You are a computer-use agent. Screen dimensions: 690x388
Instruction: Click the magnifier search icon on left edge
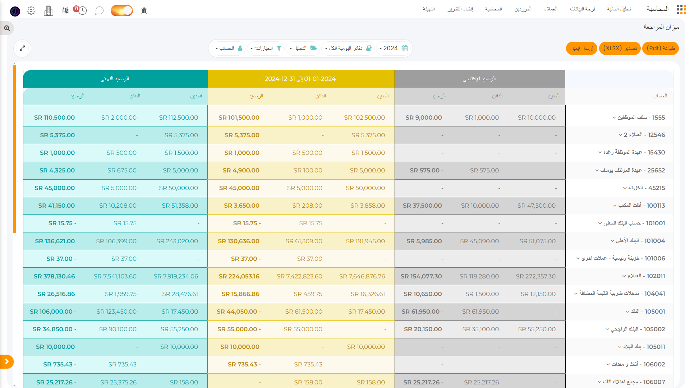click(7, 28)
